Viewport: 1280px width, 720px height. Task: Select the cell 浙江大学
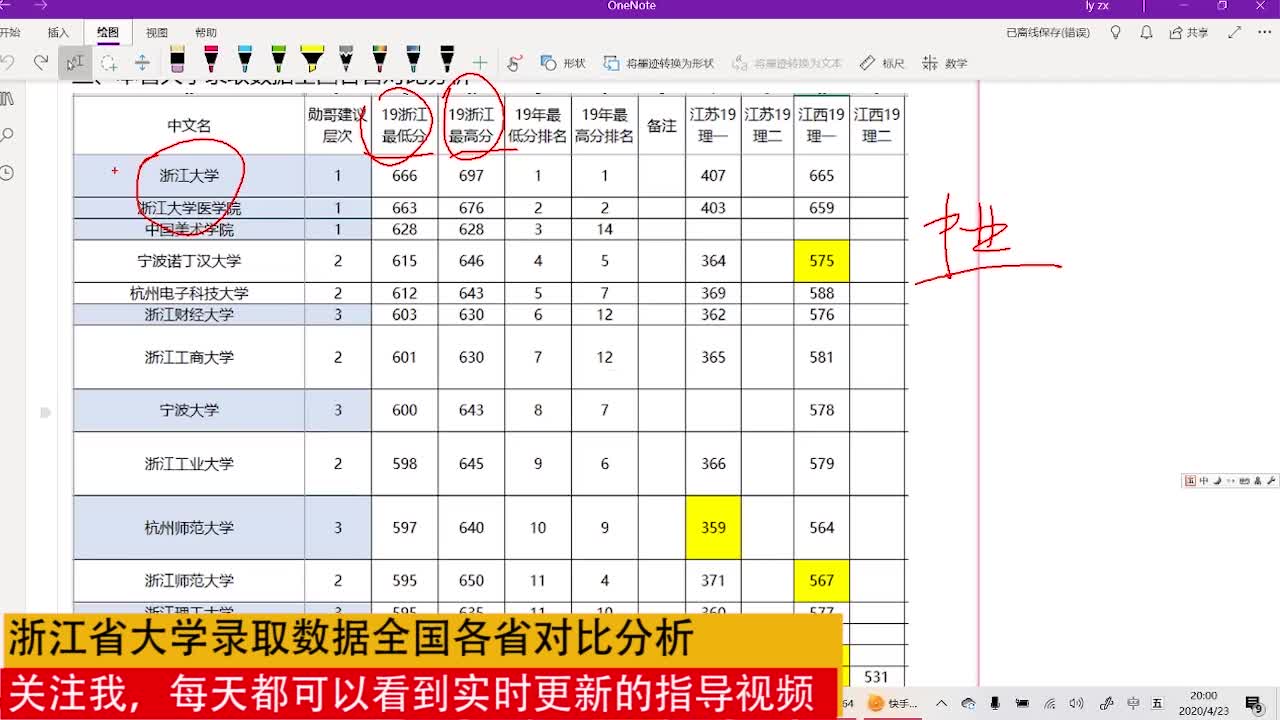pyautogui.click(x=189, y=175)
